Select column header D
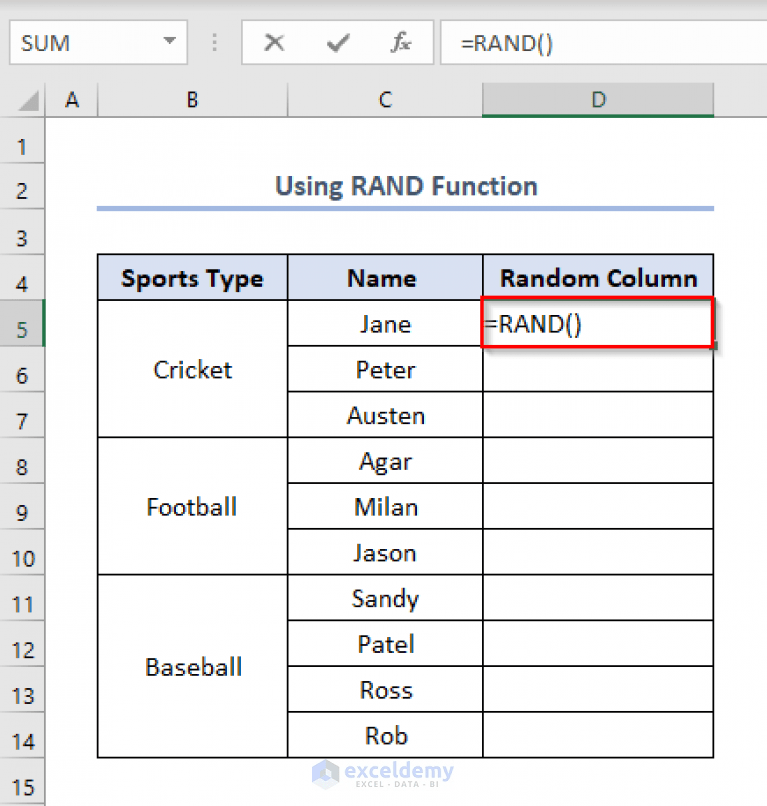The height and width of the screenshot is (806, 767). point(597,100)
